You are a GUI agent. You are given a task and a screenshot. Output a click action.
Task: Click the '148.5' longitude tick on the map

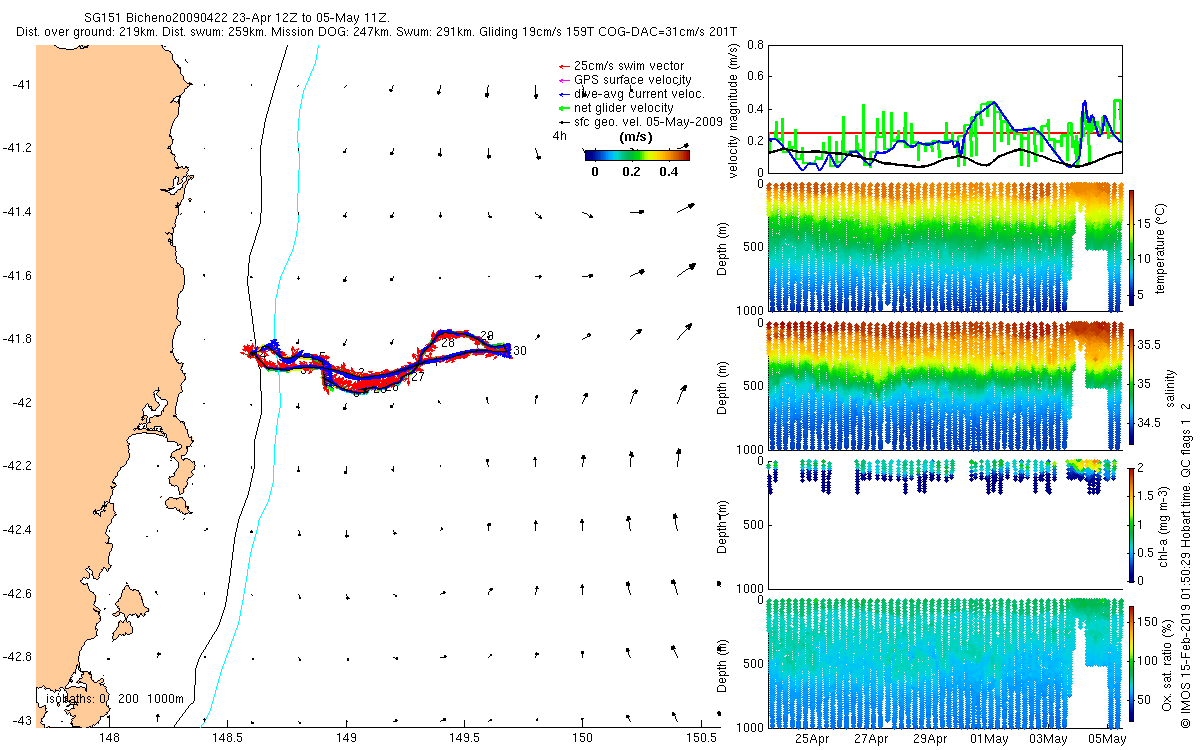point(228,738)
